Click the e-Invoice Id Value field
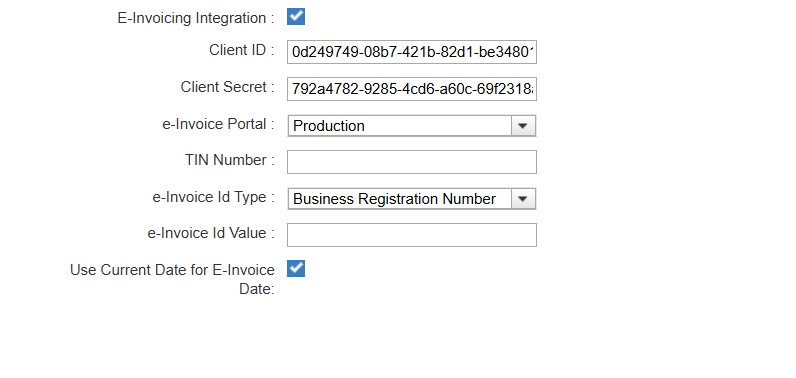796x378 pixels. coord(412,235)
